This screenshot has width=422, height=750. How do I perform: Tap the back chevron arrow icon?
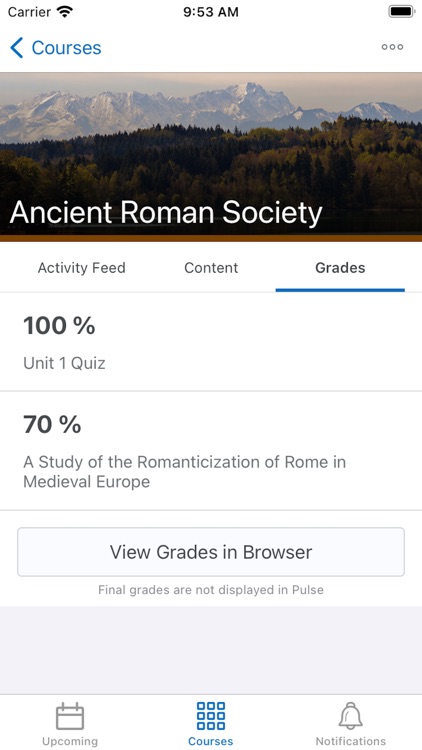[x=16, y=48]
